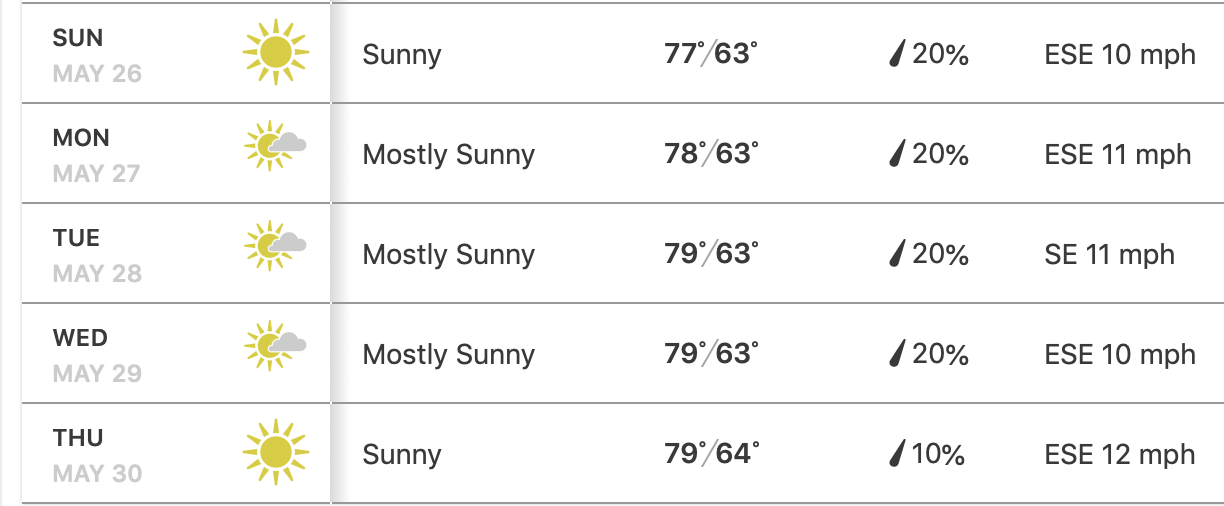Click Thursday's 79°/64° temperature
This screenshot has height=506, width=1224.
tap(711, 454)
